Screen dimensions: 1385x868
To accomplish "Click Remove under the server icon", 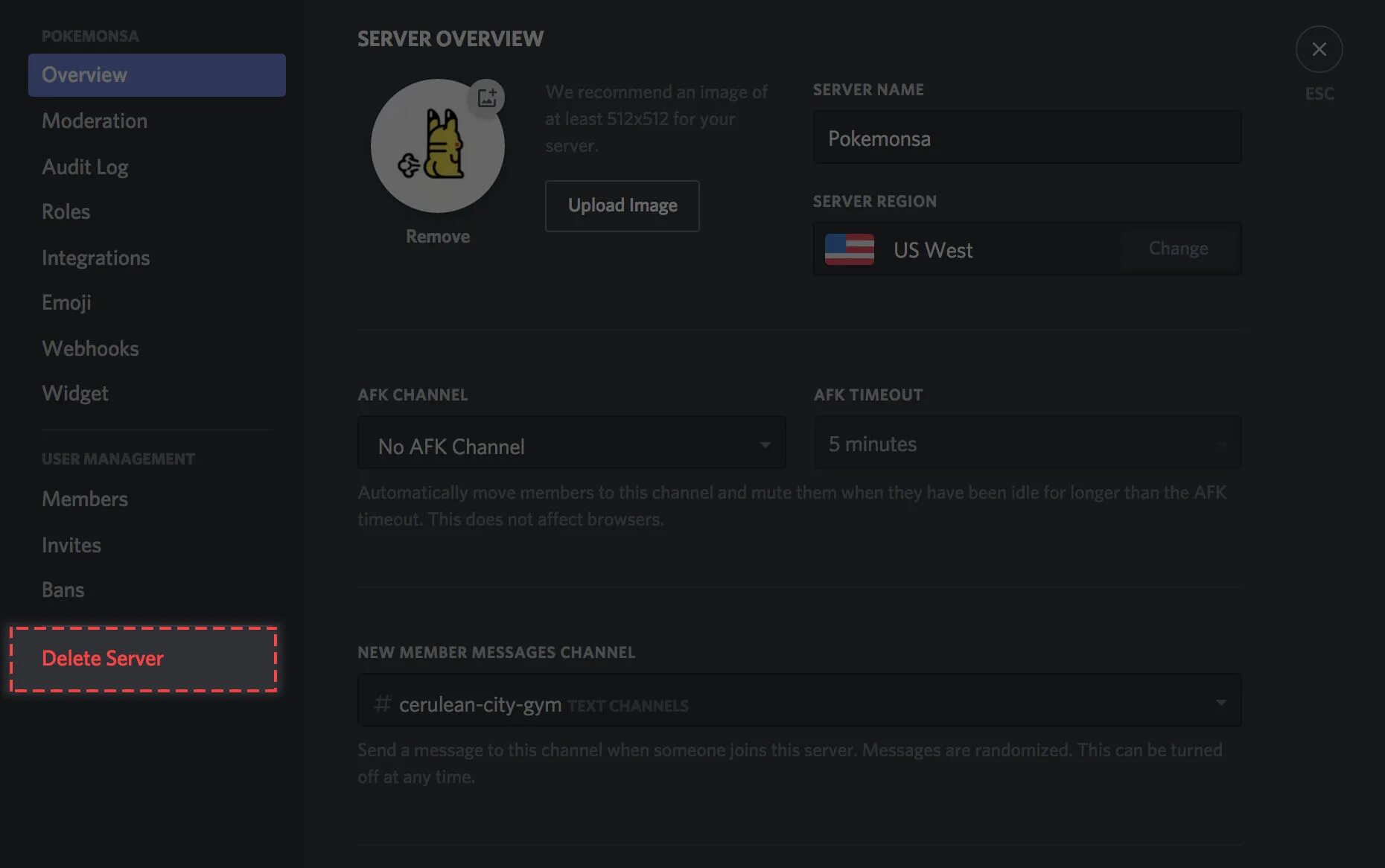I will (438, 237).
